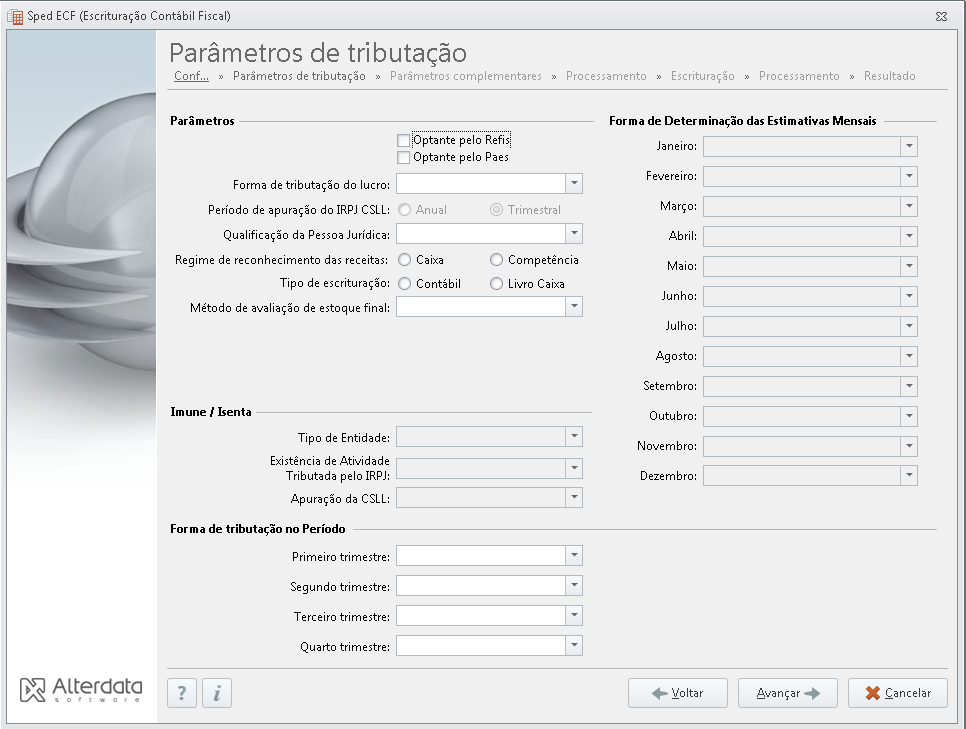Open the Maio estimate dropdown
Image resolution: width=966 pixels, height=729 pixels.
909,266
